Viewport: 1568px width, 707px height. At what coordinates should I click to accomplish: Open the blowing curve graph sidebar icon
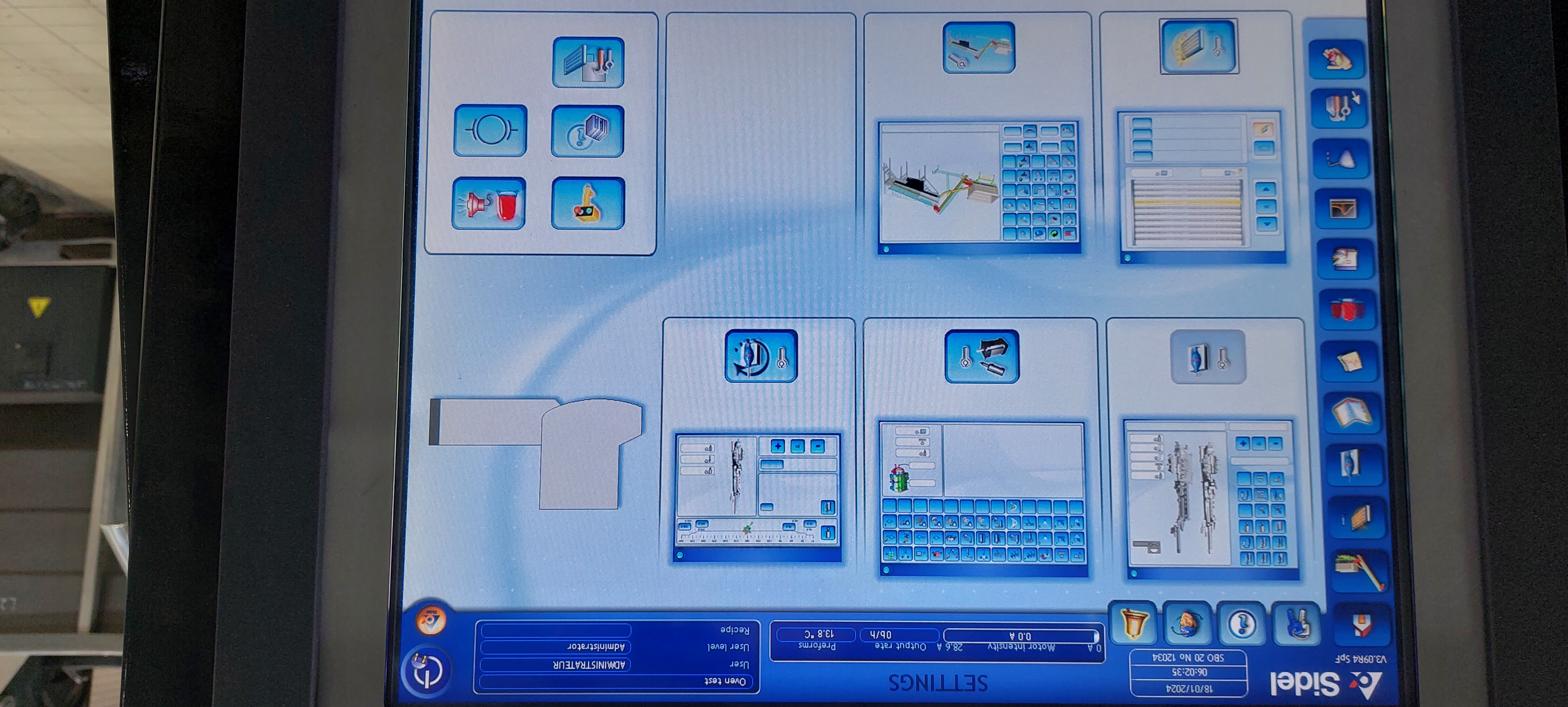[x=1343, y=209]
